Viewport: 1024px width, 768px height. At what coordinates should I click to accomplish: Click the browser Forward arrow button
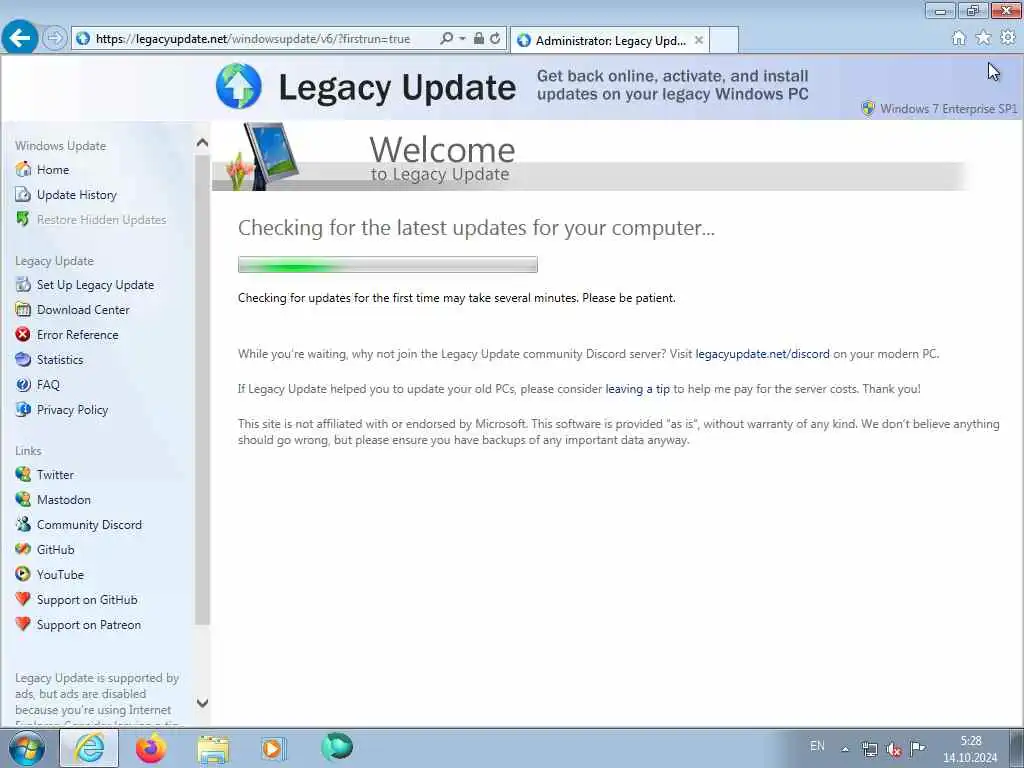tap(55, 38)
